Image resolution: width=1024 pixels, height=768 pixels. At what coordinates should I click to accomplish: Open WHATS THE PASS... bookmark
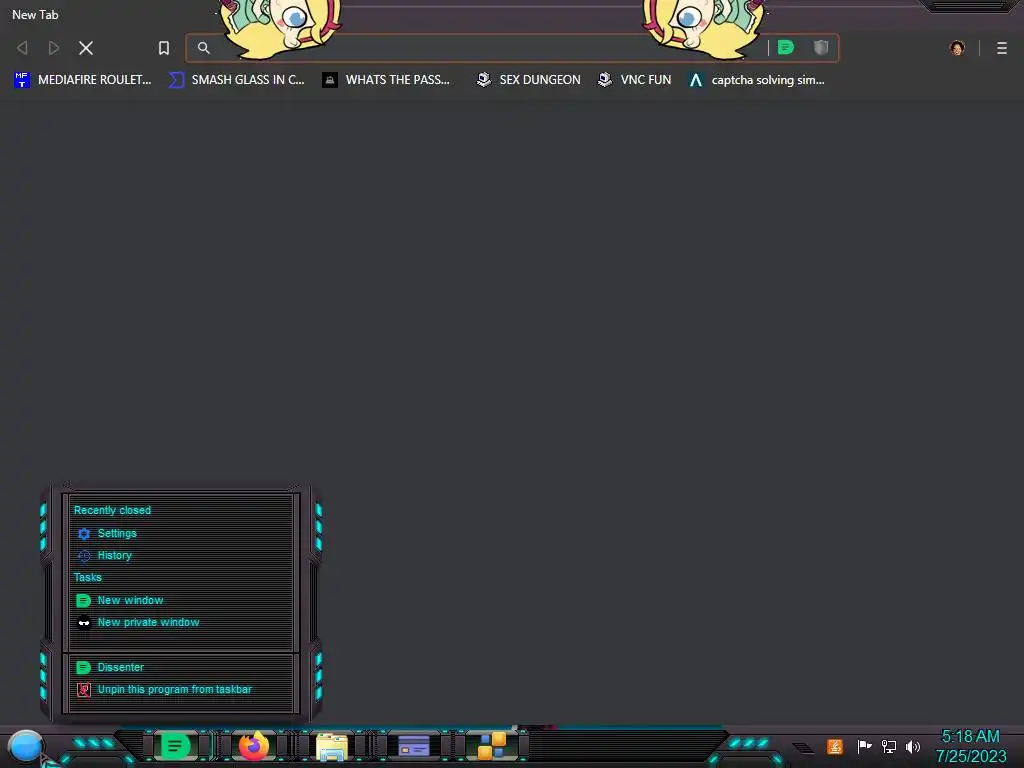tap(386, 80)
